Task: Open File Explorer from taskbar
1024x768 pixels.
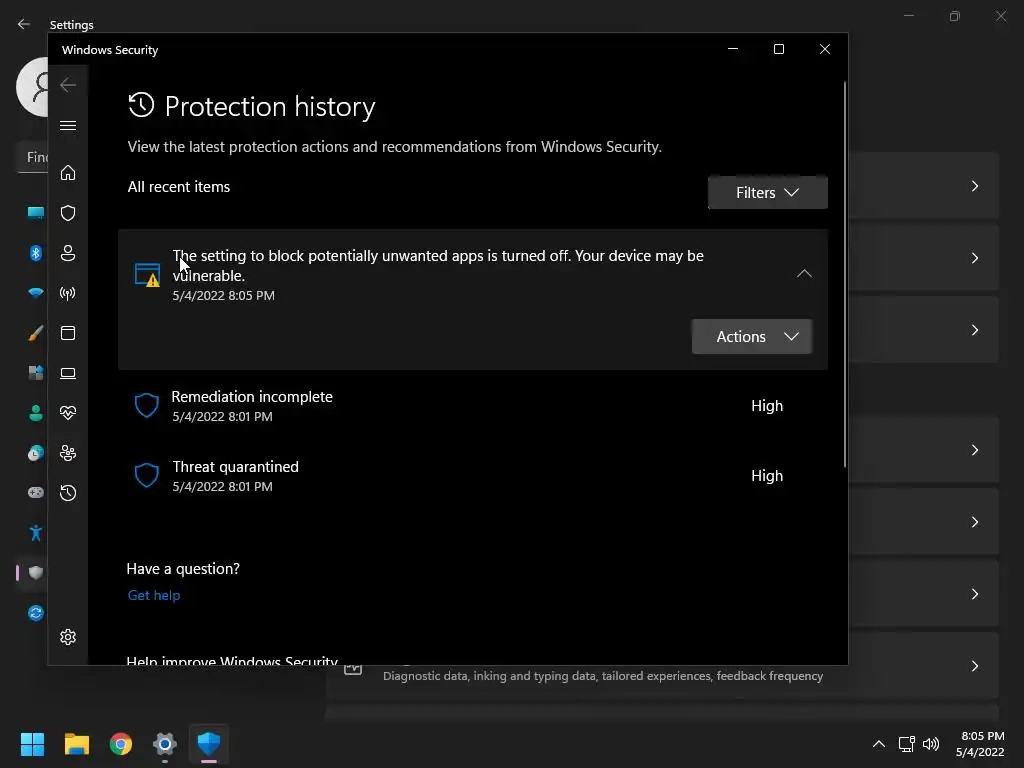Action: coord(76,744)
